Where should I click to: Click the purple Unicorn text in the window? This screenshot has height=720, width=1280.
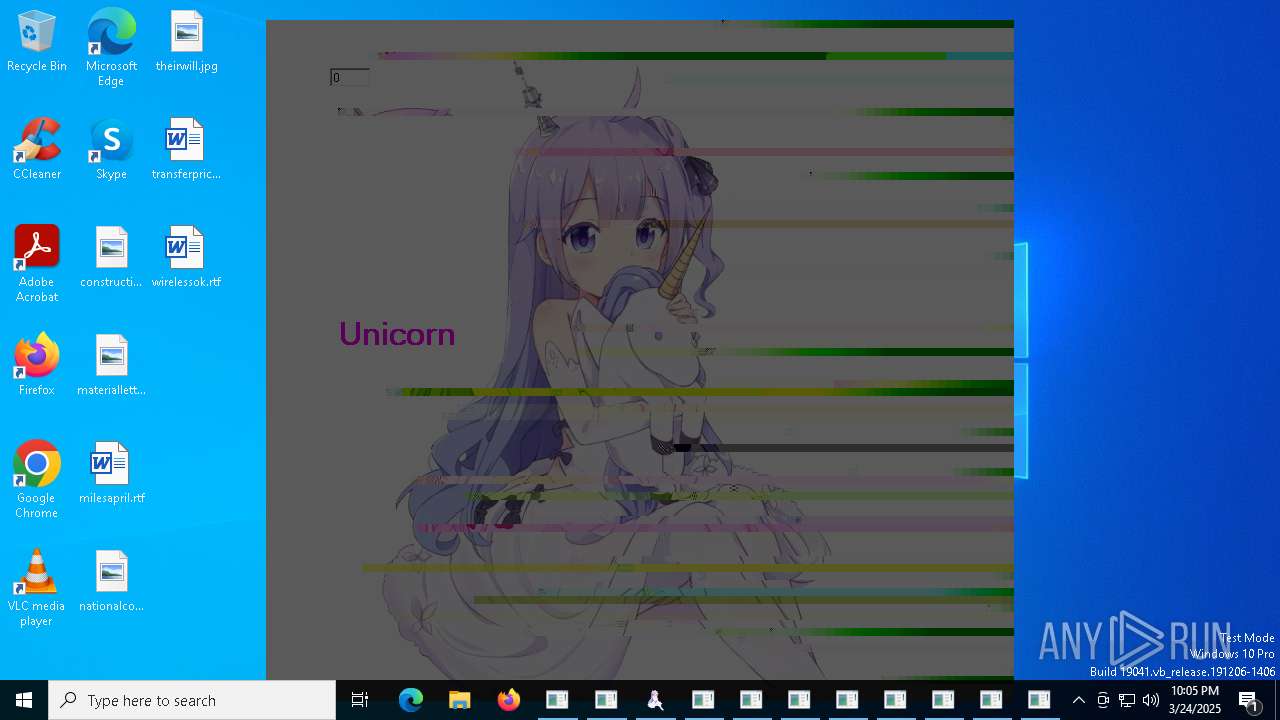click(x=397, y=334)
